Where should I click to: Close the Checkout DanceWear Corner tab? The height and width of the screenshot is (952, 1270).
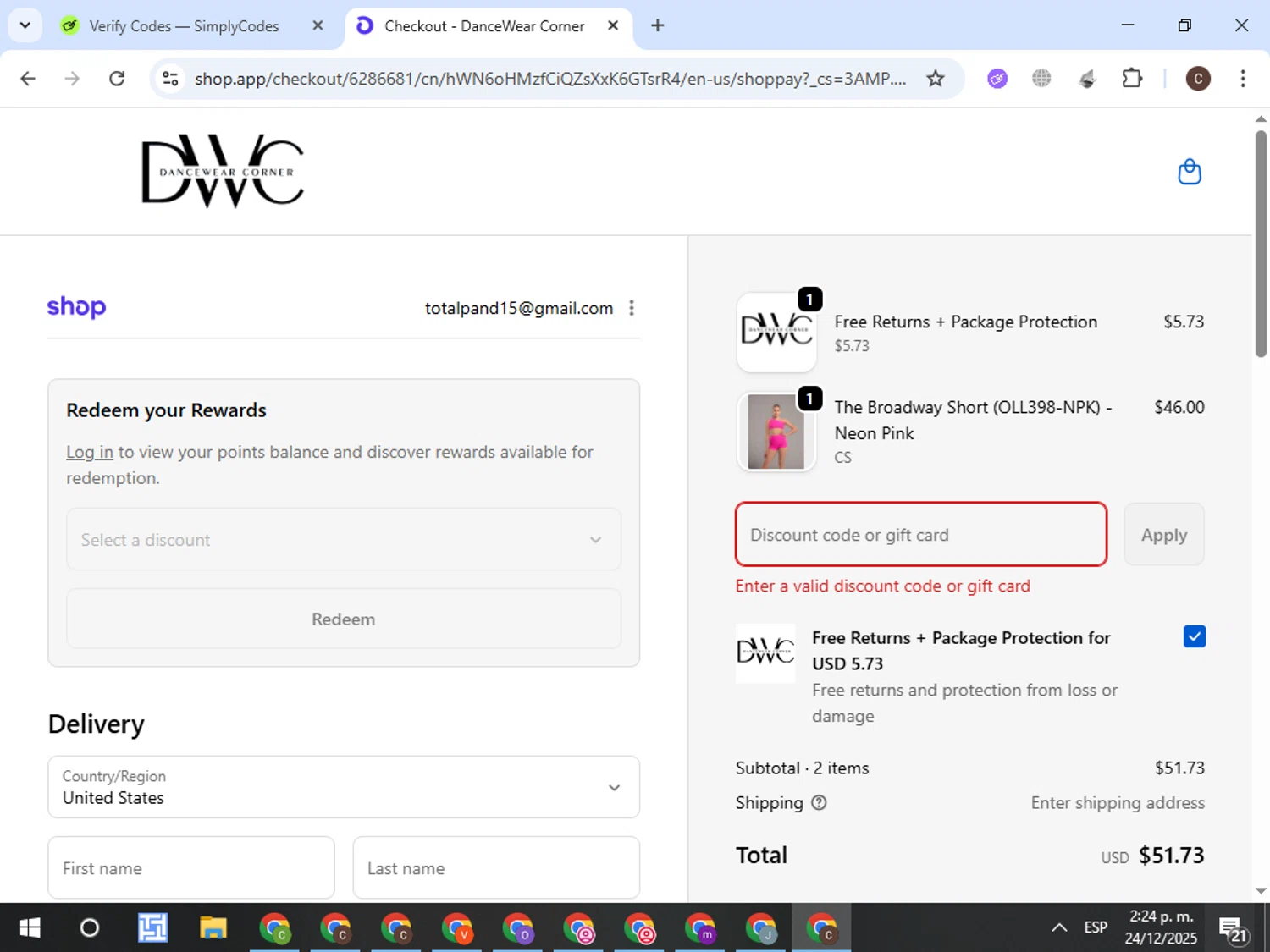pyautogui.click(x=613, y=25)
